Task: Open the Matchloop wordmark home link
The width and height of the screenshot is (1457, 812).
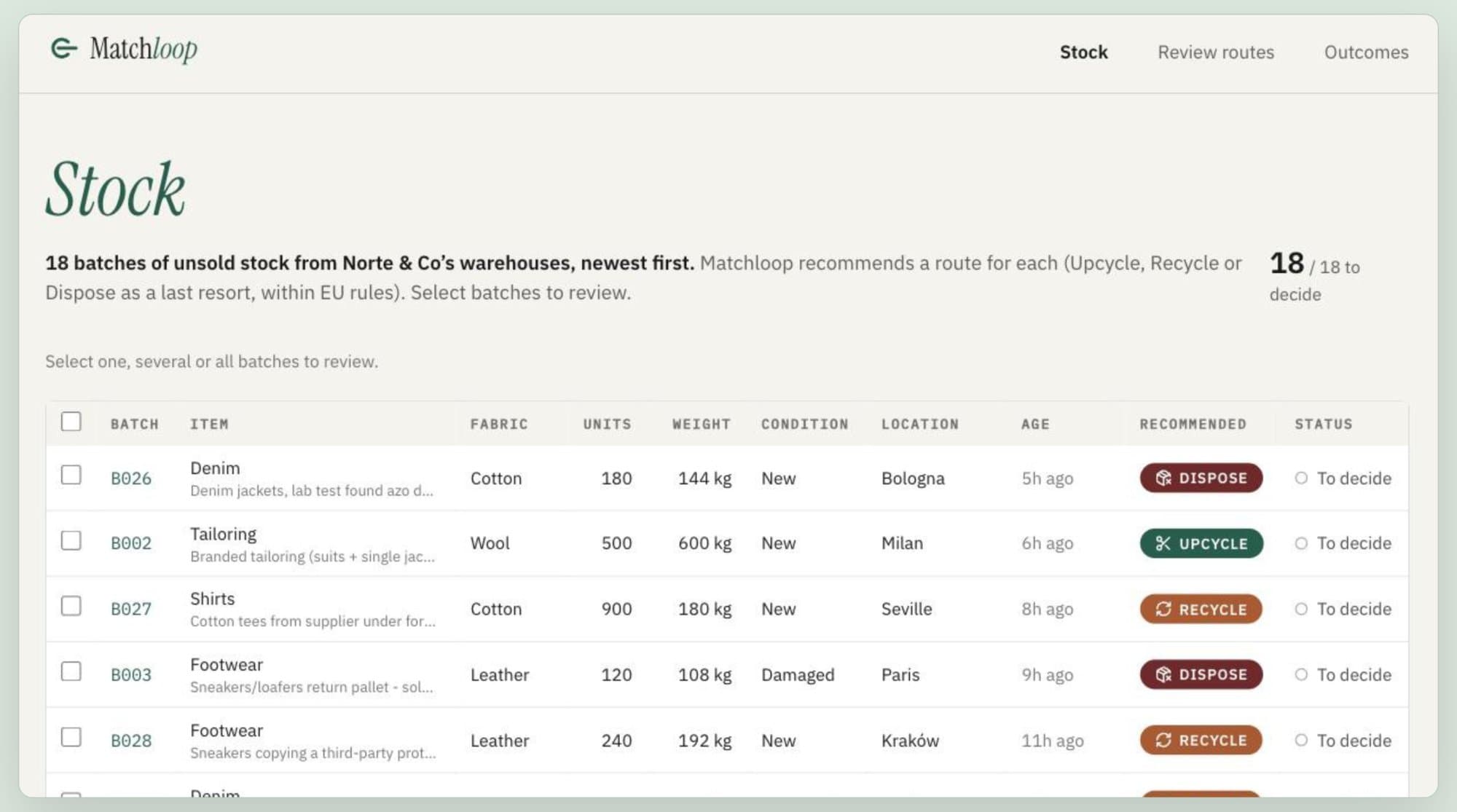Action: (144, 49)
